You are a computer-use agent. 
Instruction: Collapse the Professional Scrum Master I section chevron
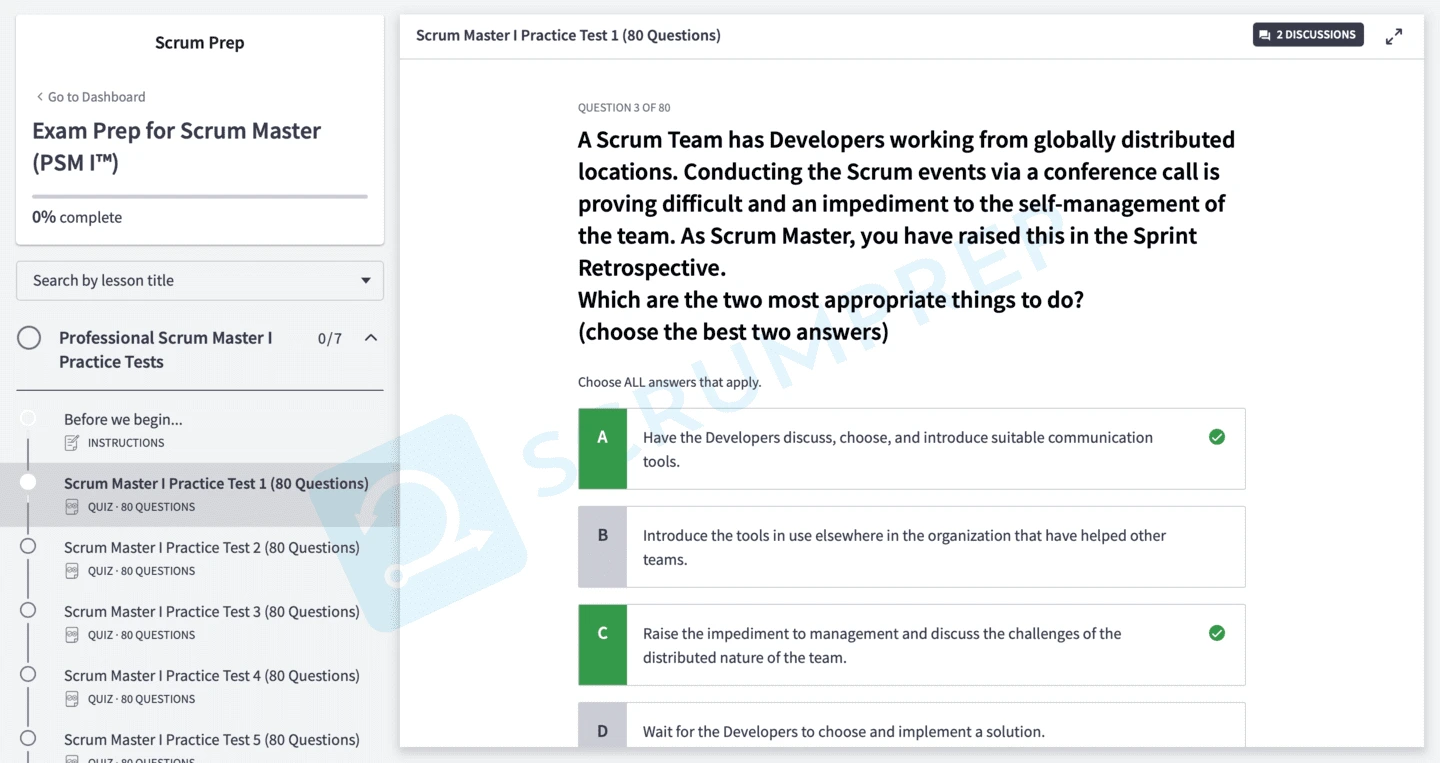[x=371, y=338]
